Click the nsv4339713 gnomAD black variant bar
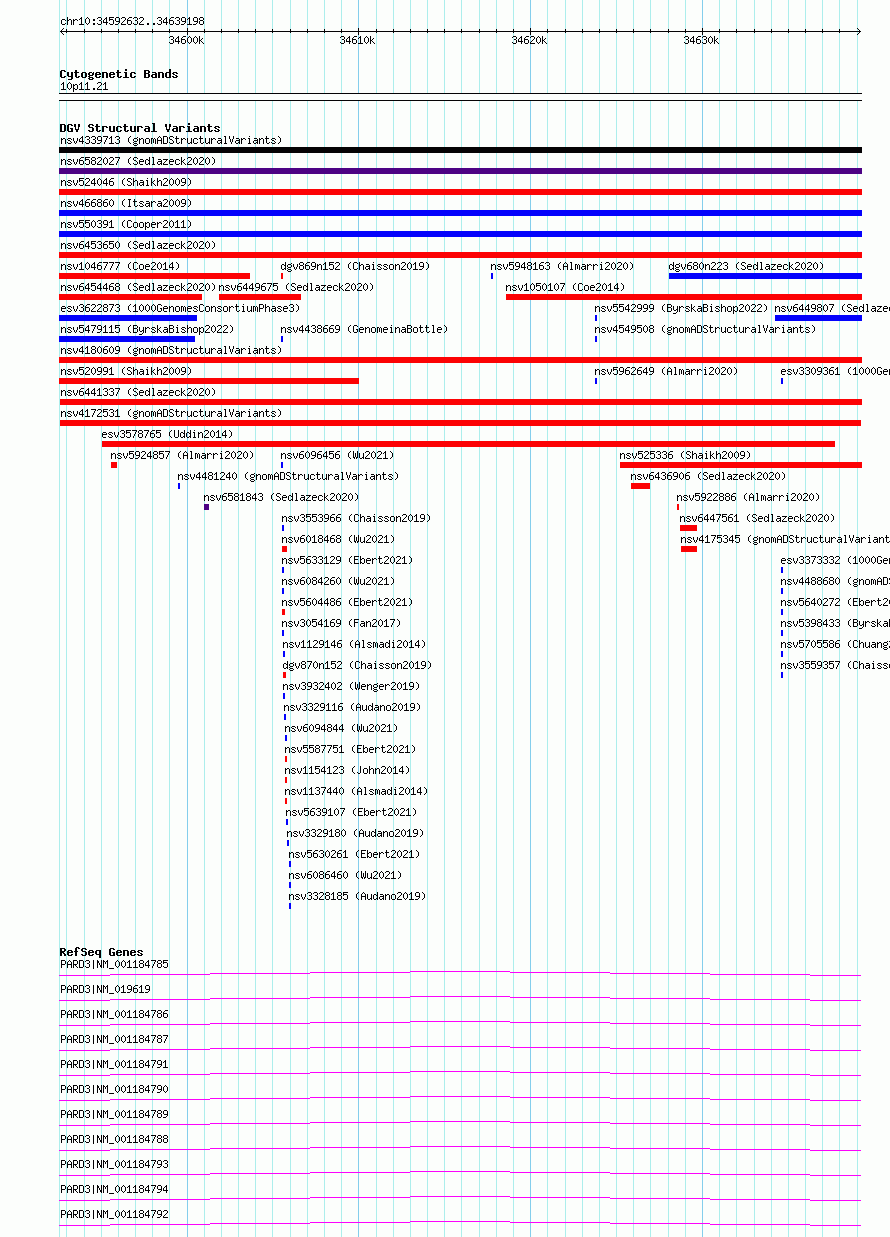Image resolution: width=890 pixels, height=1237 pixels. pyautogui.click(x=460, y=150)
